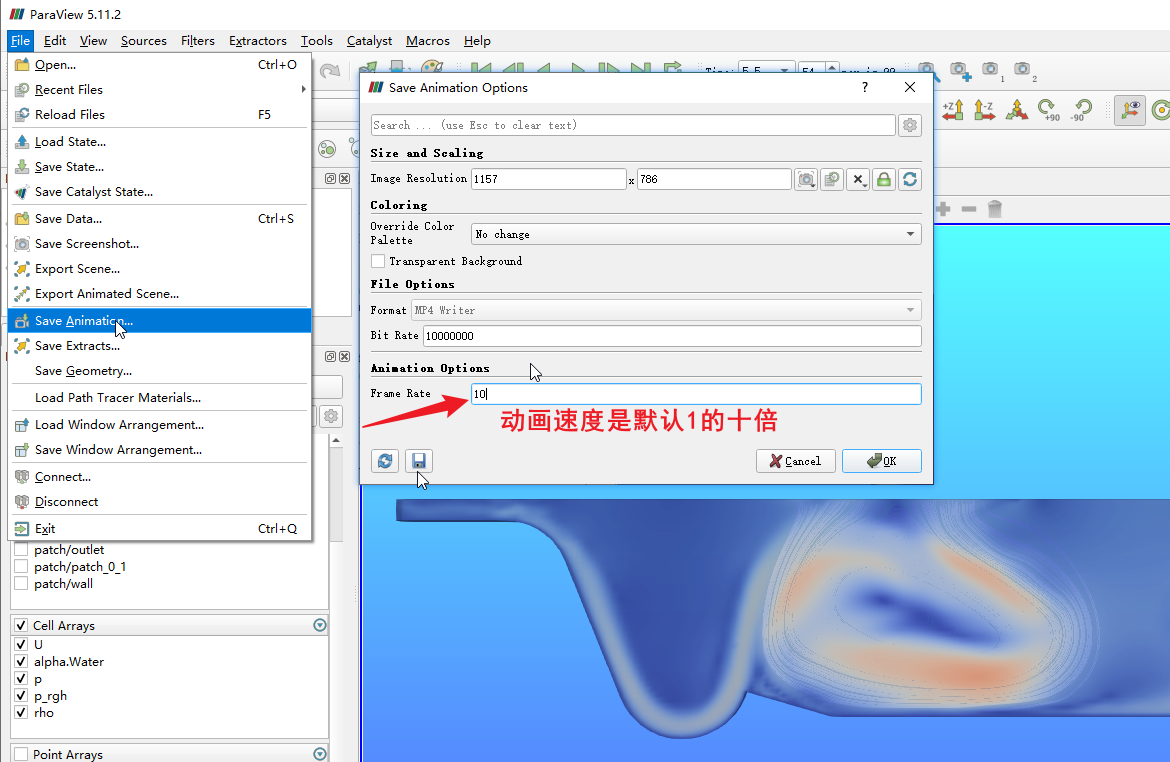
Task: Toggle Point Arrays header checkbox
Action: 21,754
